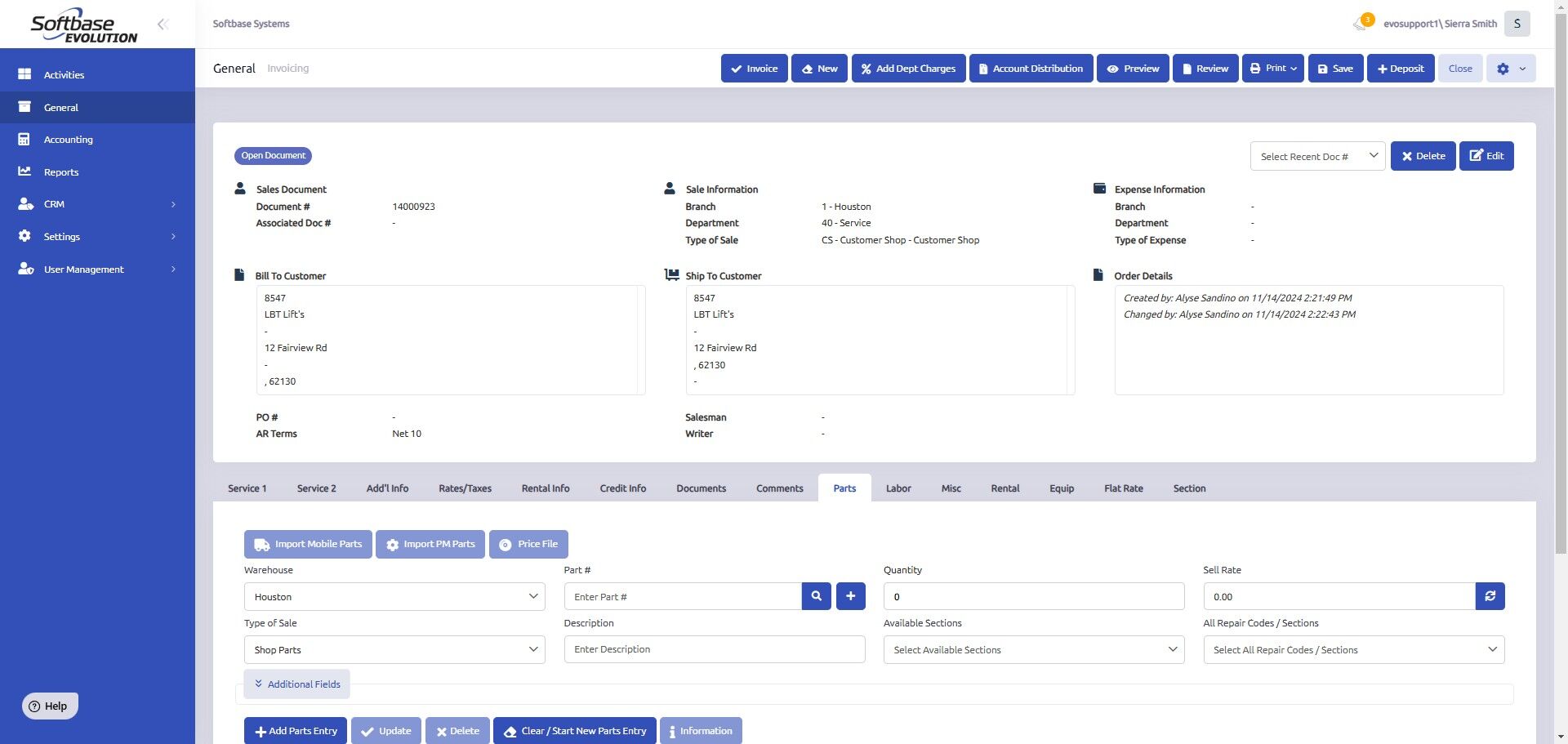Click Delete parts entry button
Screen dimensions: 1568x744
pos(457,731)
